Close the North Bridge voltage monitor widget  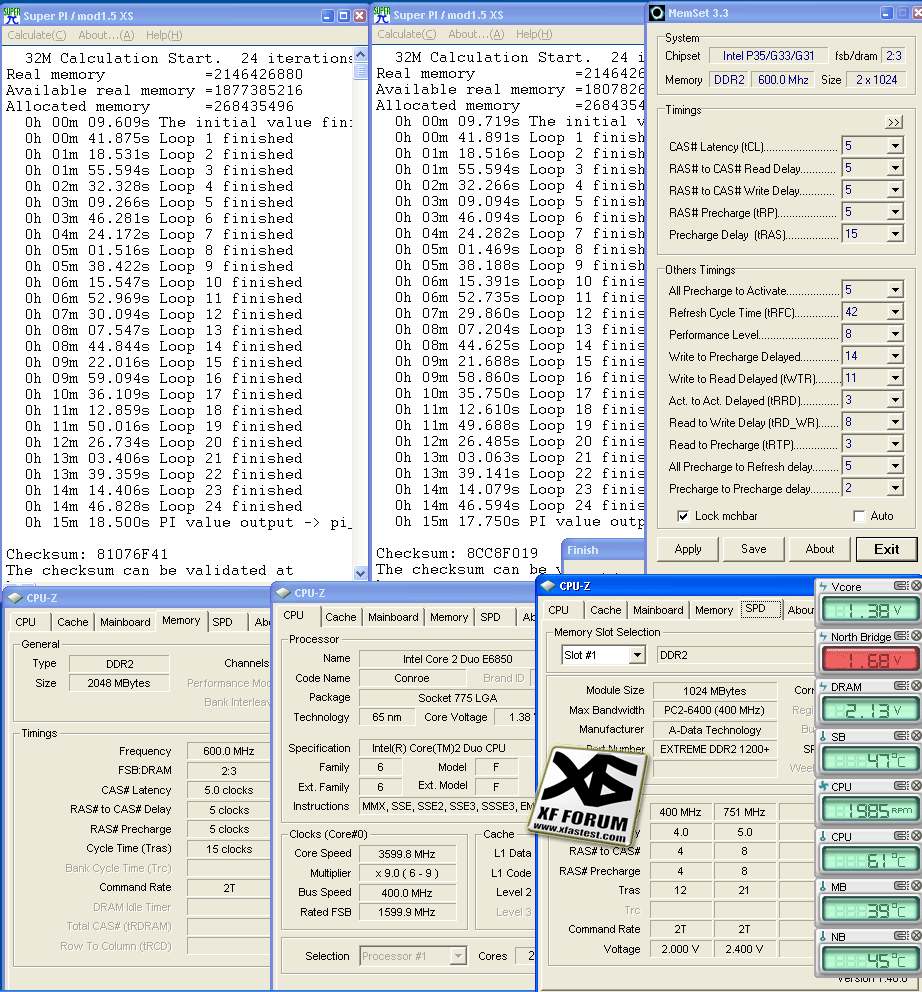click(914, 637)
